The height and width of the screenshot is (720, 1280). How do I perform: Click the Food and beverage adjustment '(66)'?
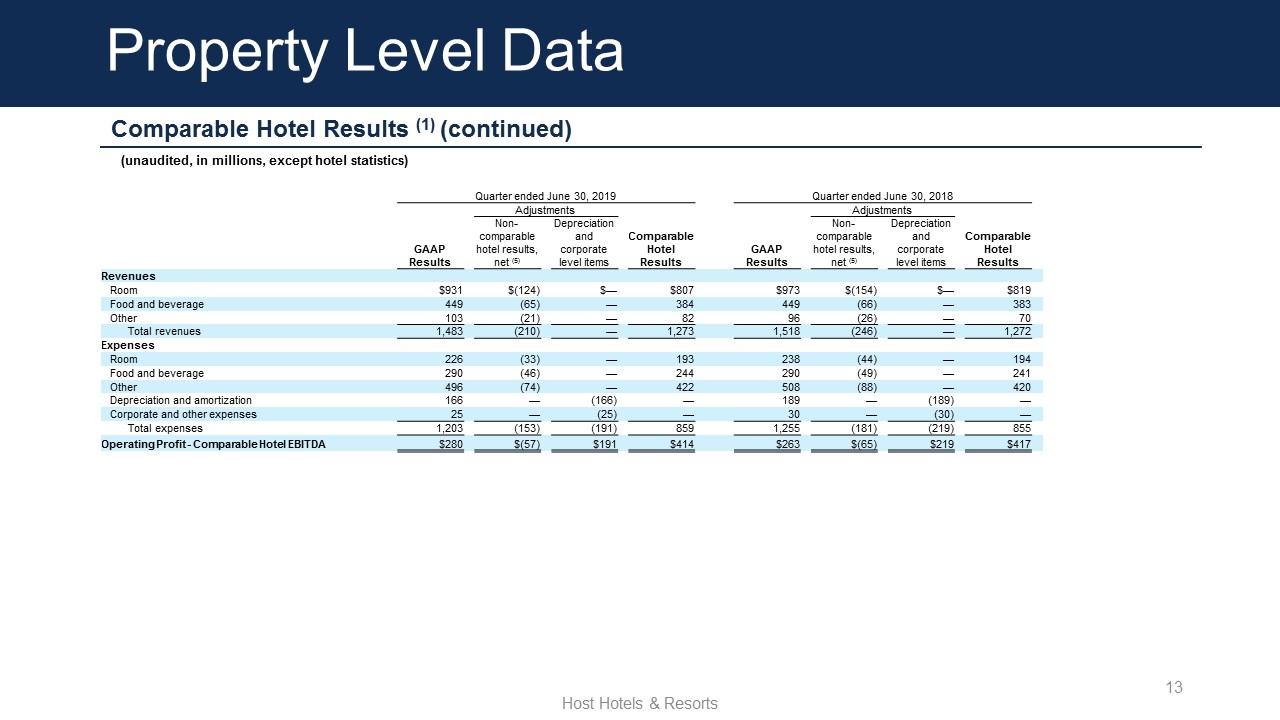[x=864, y=304]
